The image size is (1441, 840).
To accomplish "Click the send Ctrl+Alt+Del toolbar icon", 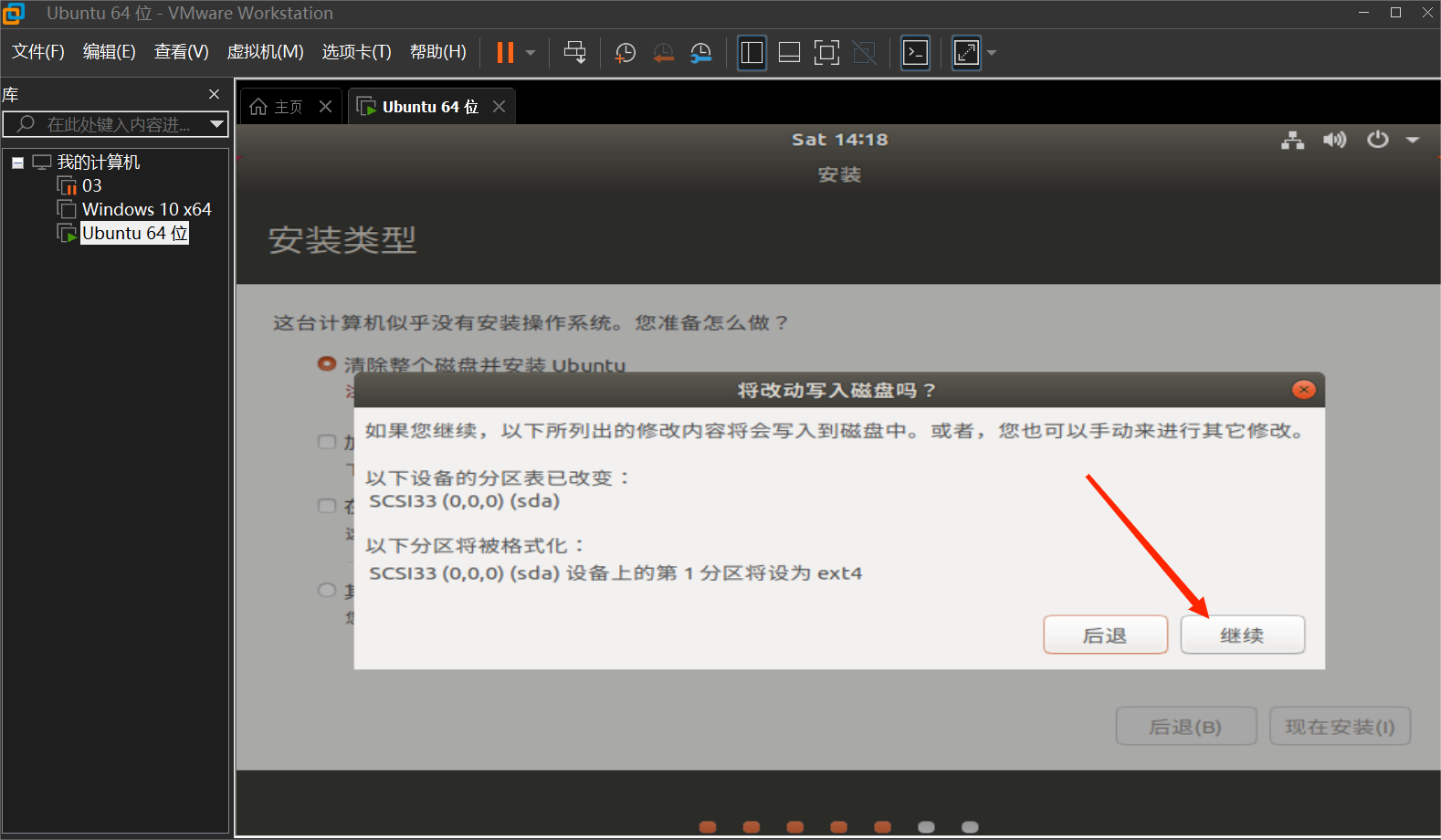I will (x=574, y=53).
